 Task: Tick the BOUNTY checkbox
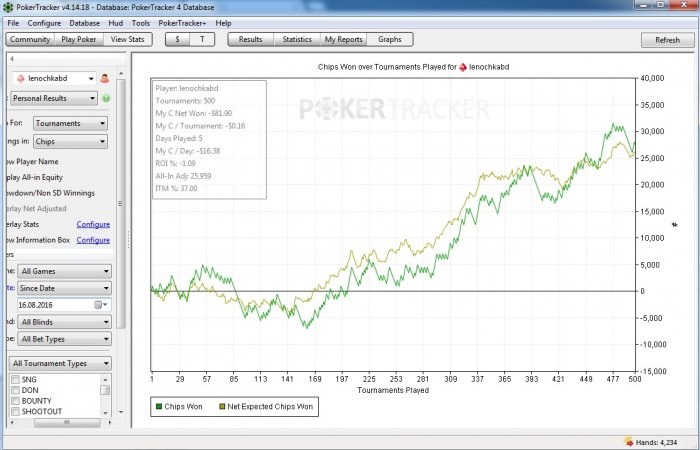15,401
